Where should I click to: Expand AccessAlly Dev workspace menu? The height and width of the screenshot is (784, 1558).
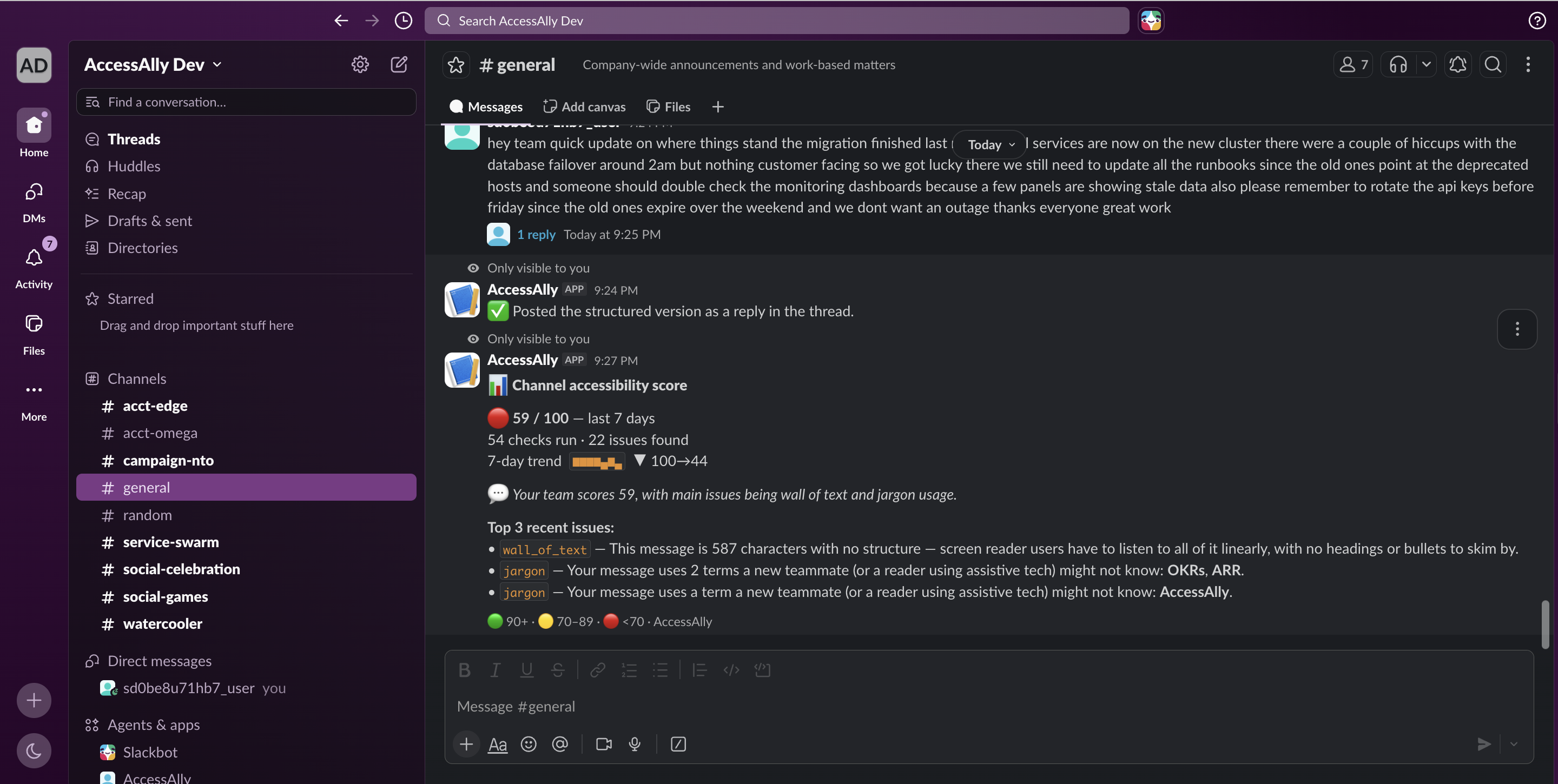pos(153,65)
